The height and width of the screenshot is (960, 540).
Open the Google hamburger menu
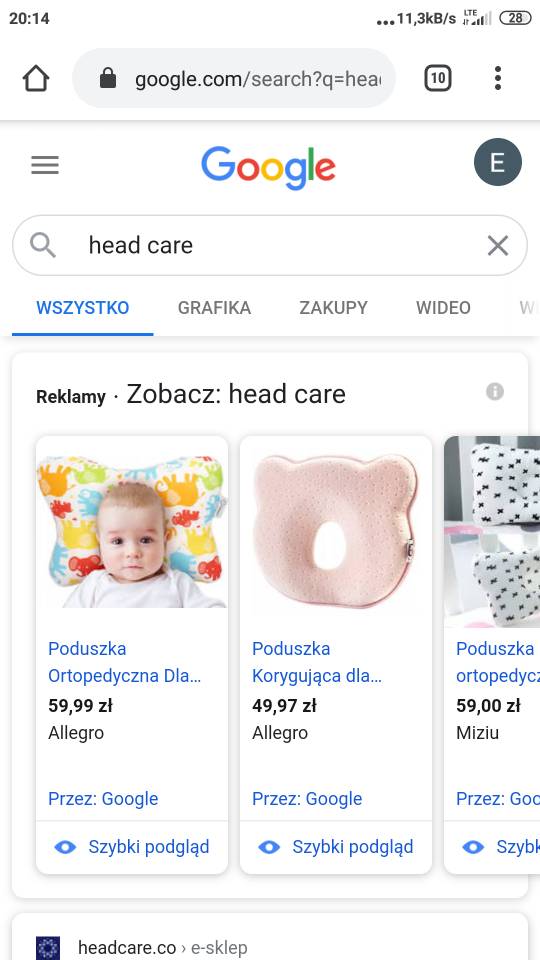(45, 165)
